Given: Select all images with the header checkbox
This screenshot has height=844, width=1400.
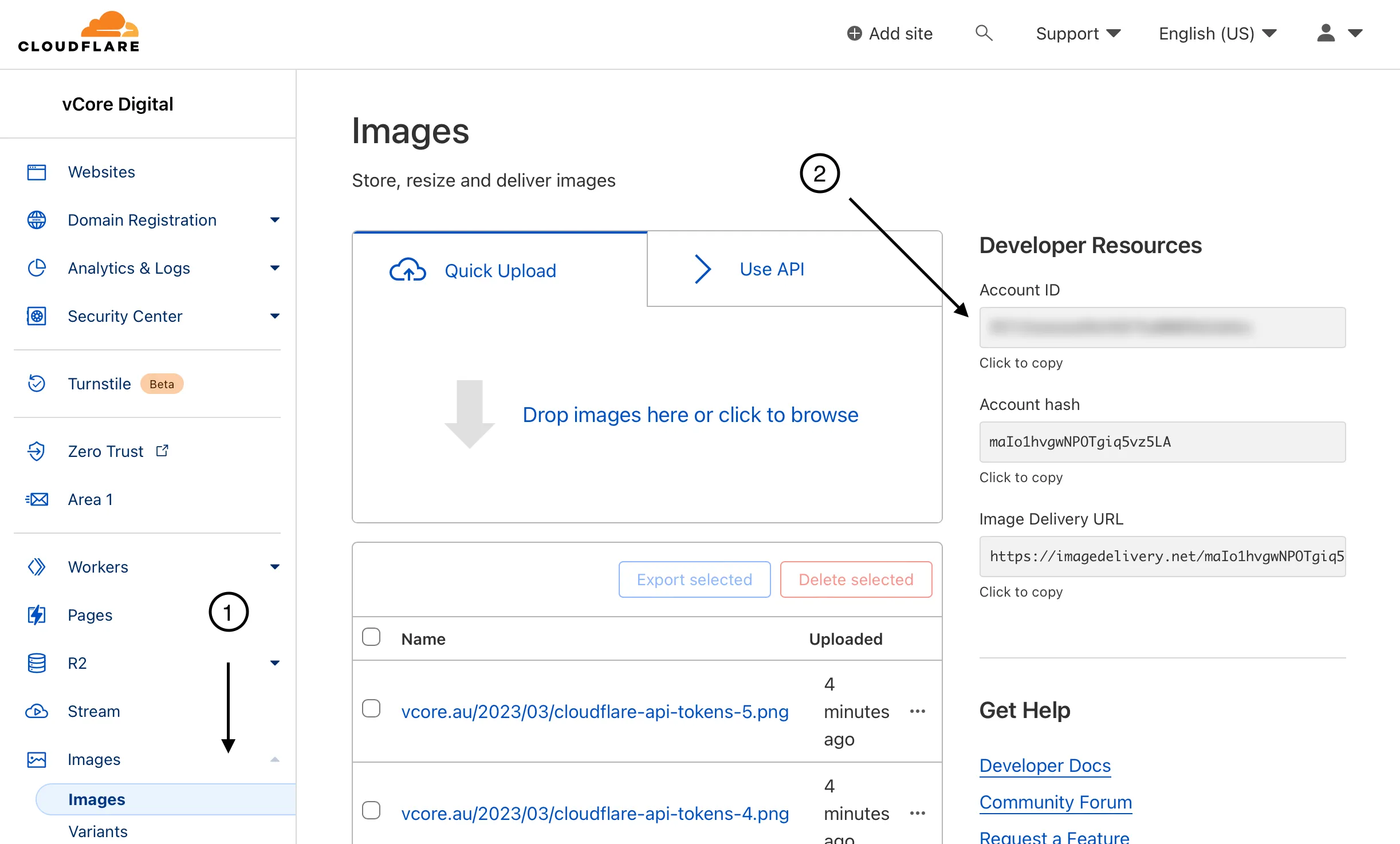Looking at the screenshot, I should [x=371, y=636].
